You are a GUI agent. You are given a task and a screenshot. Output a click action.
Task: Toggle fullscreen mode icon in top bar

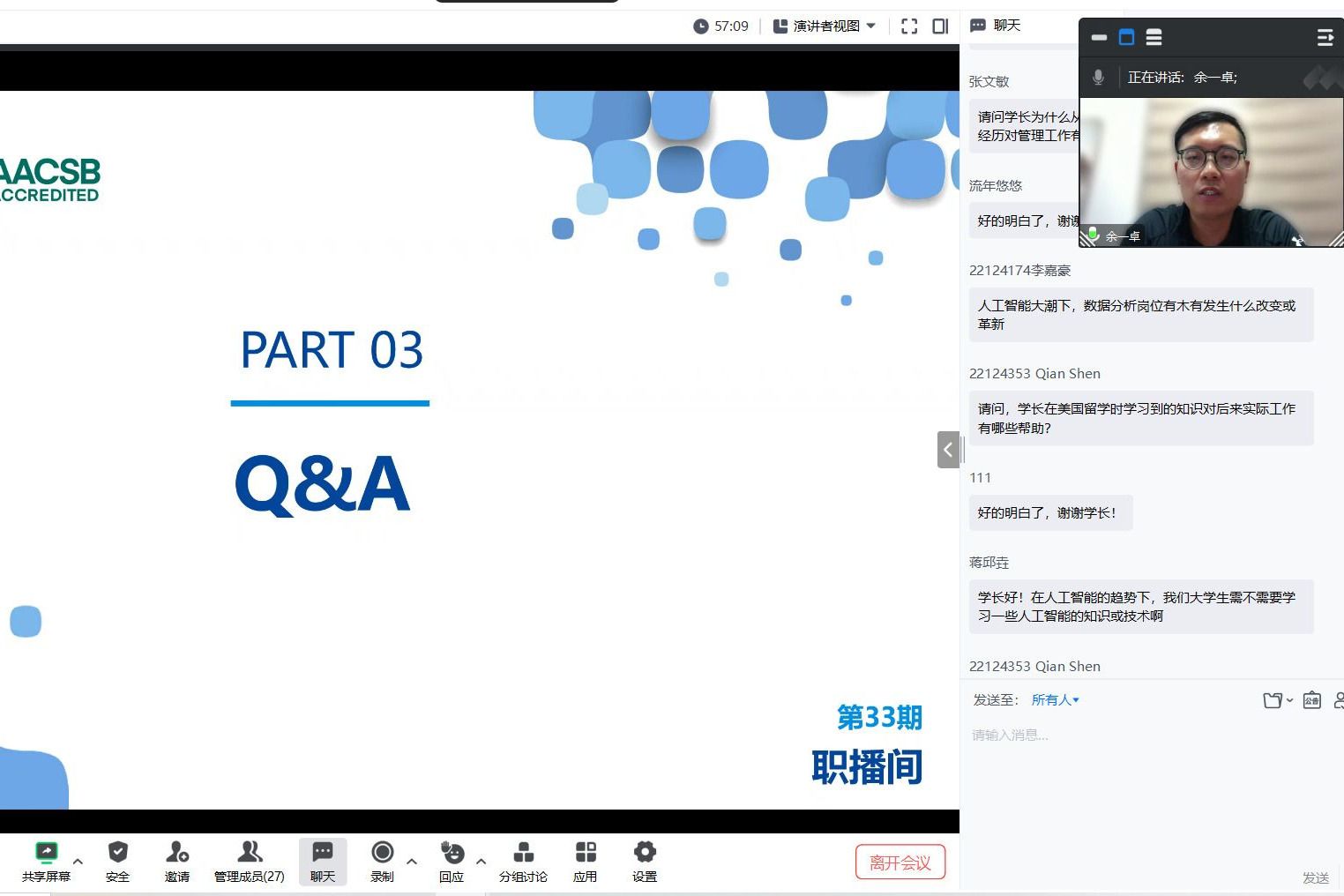click(x=909, y=26)
